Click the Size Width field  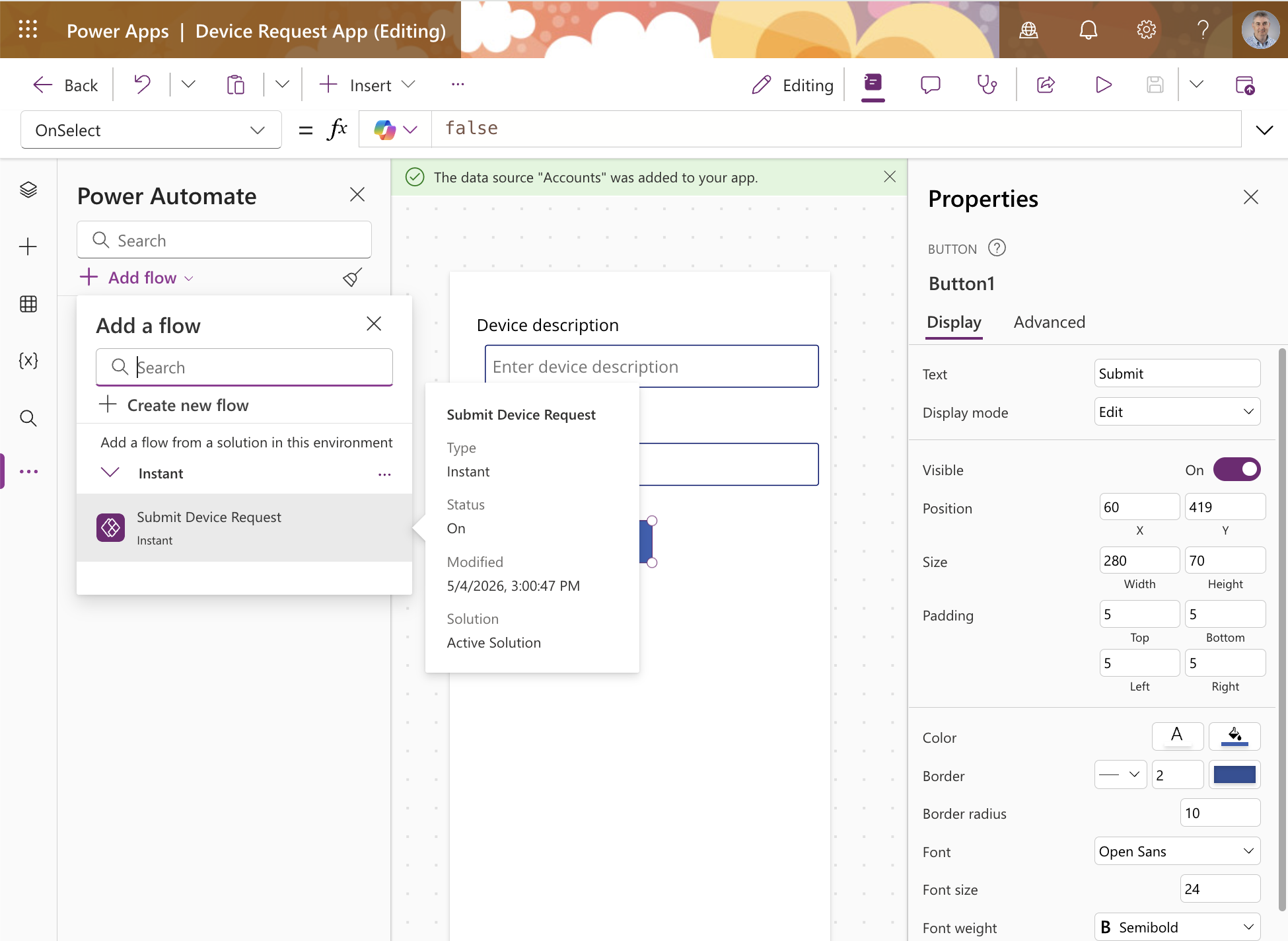click(1139, 560)
